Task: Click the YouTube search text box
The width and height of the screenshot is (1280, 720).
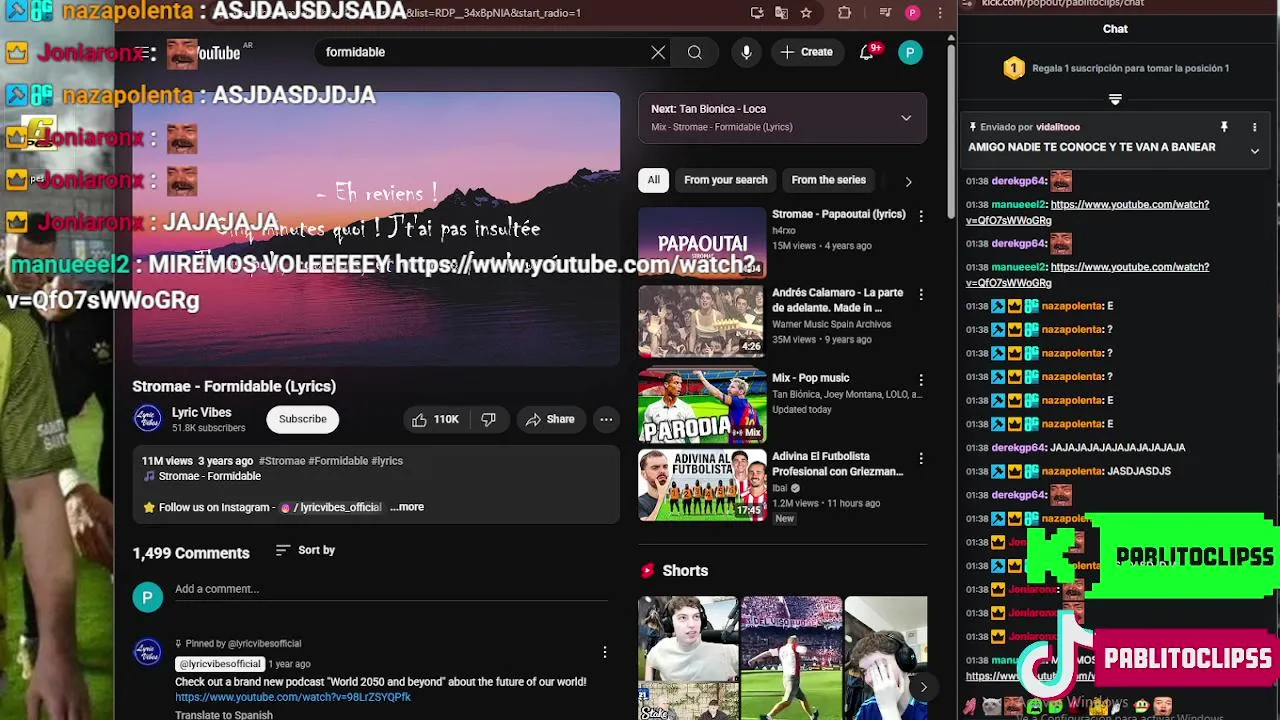Action: (x=480, y=52)
